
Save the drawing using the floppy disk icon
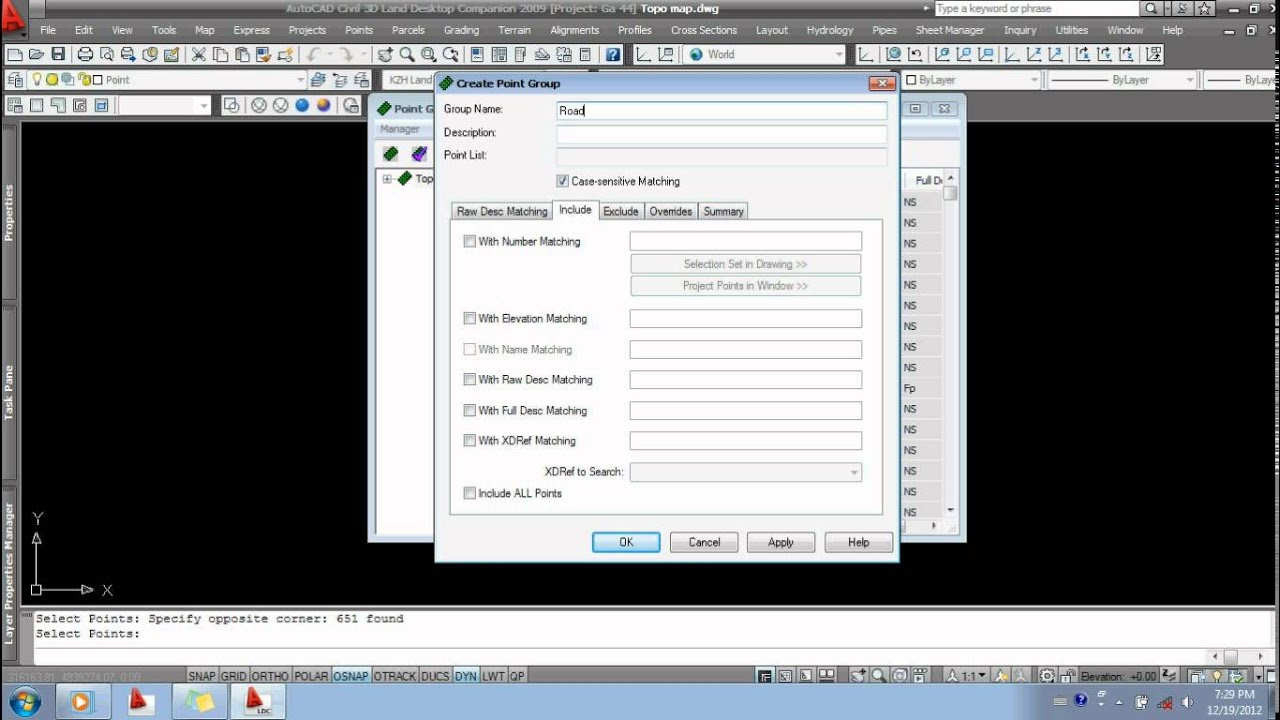tap(58, 54)
